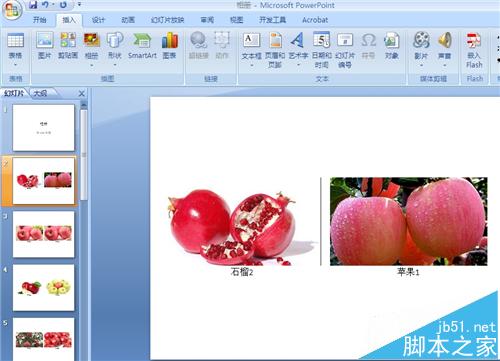Insert a SmartArt graphic
This screenshot has width=500, height=361.
[142, 46]
